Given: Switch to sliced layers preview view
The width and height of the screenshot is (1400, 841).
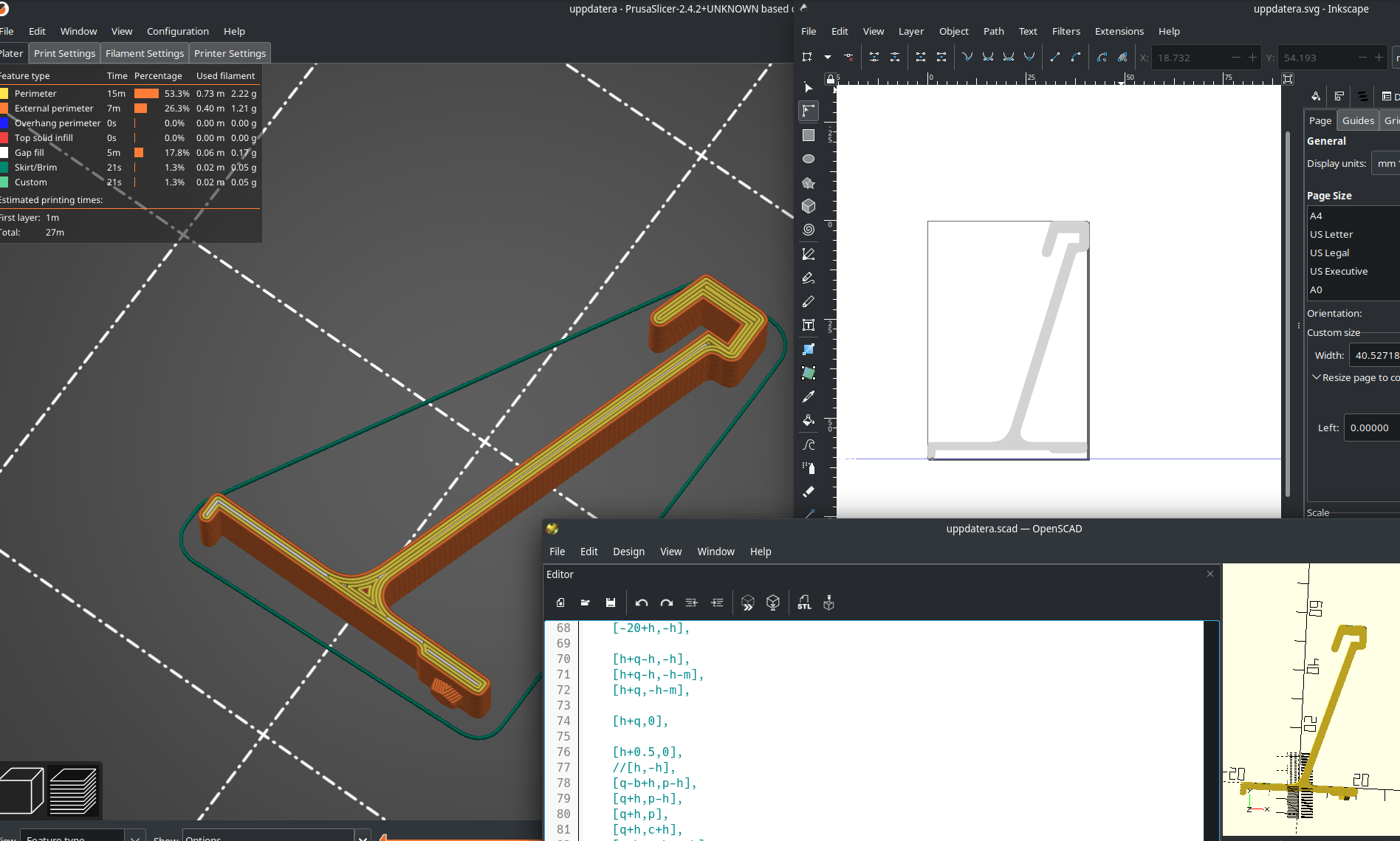Looking at the screenshot, I should (73, 791).
